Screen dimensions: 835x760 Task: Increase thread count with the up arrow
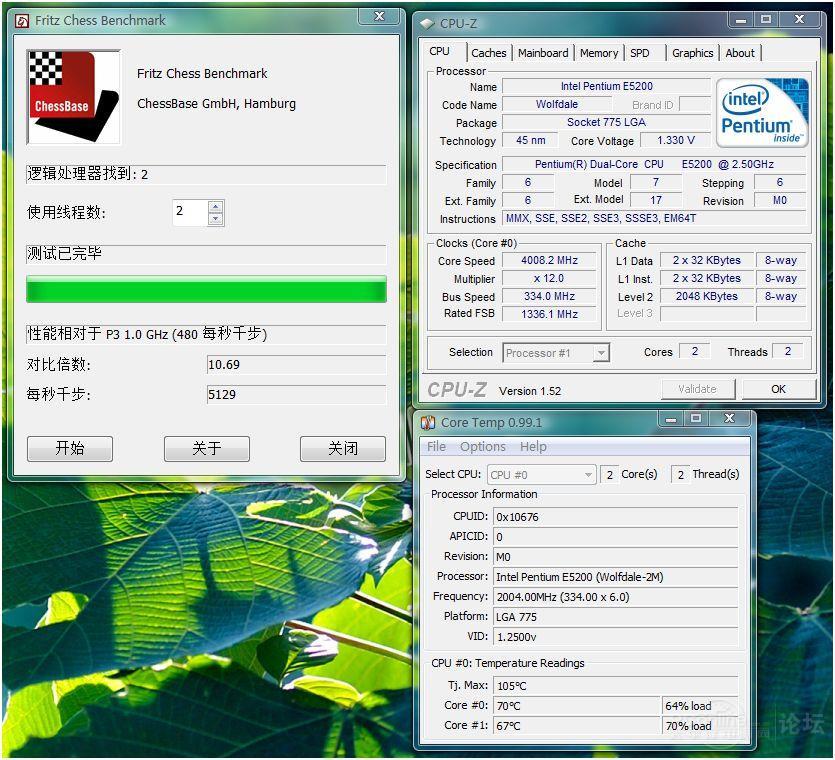[215, 207]
